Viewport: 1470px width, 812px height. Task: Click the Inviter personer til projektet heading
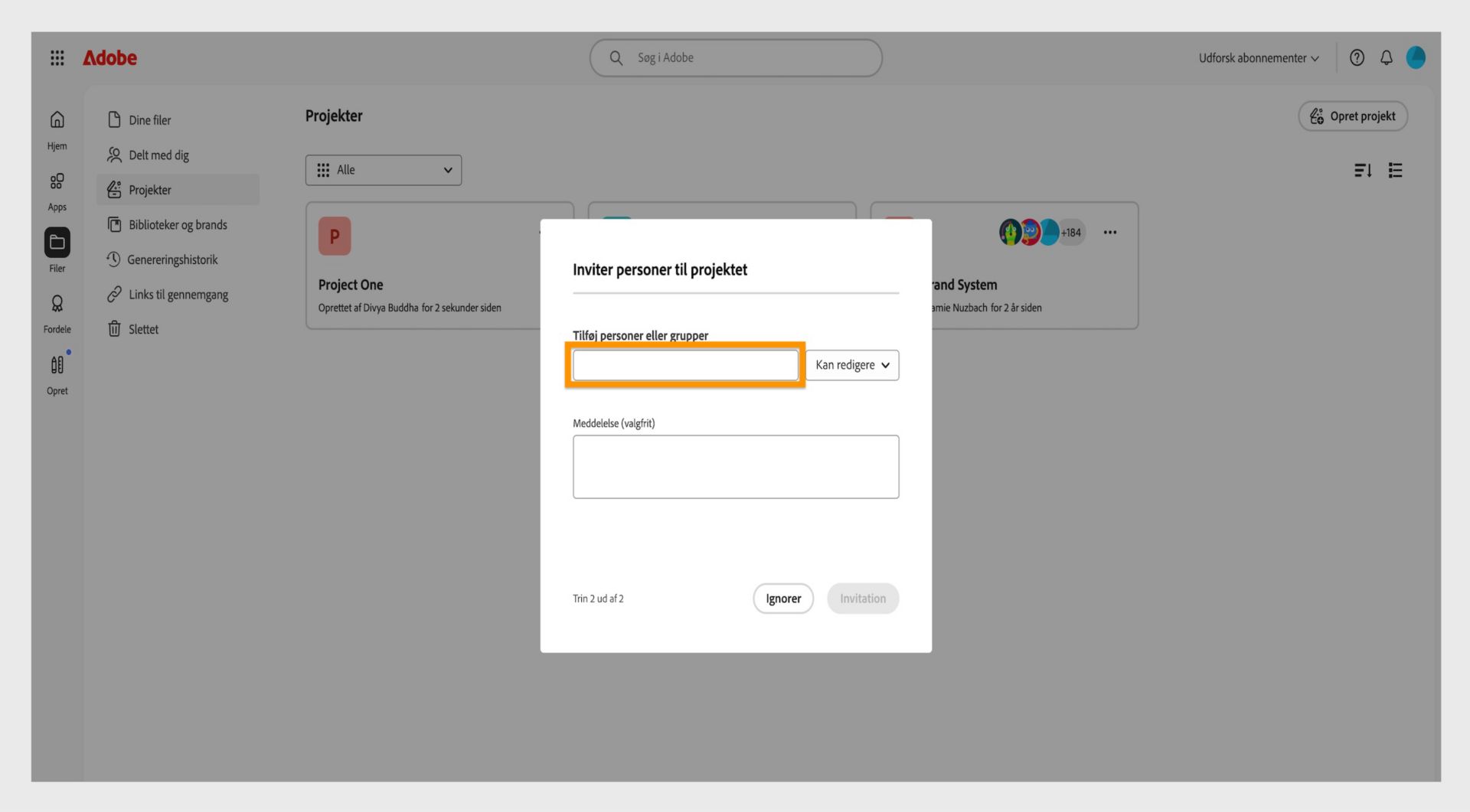click(660, 269)
